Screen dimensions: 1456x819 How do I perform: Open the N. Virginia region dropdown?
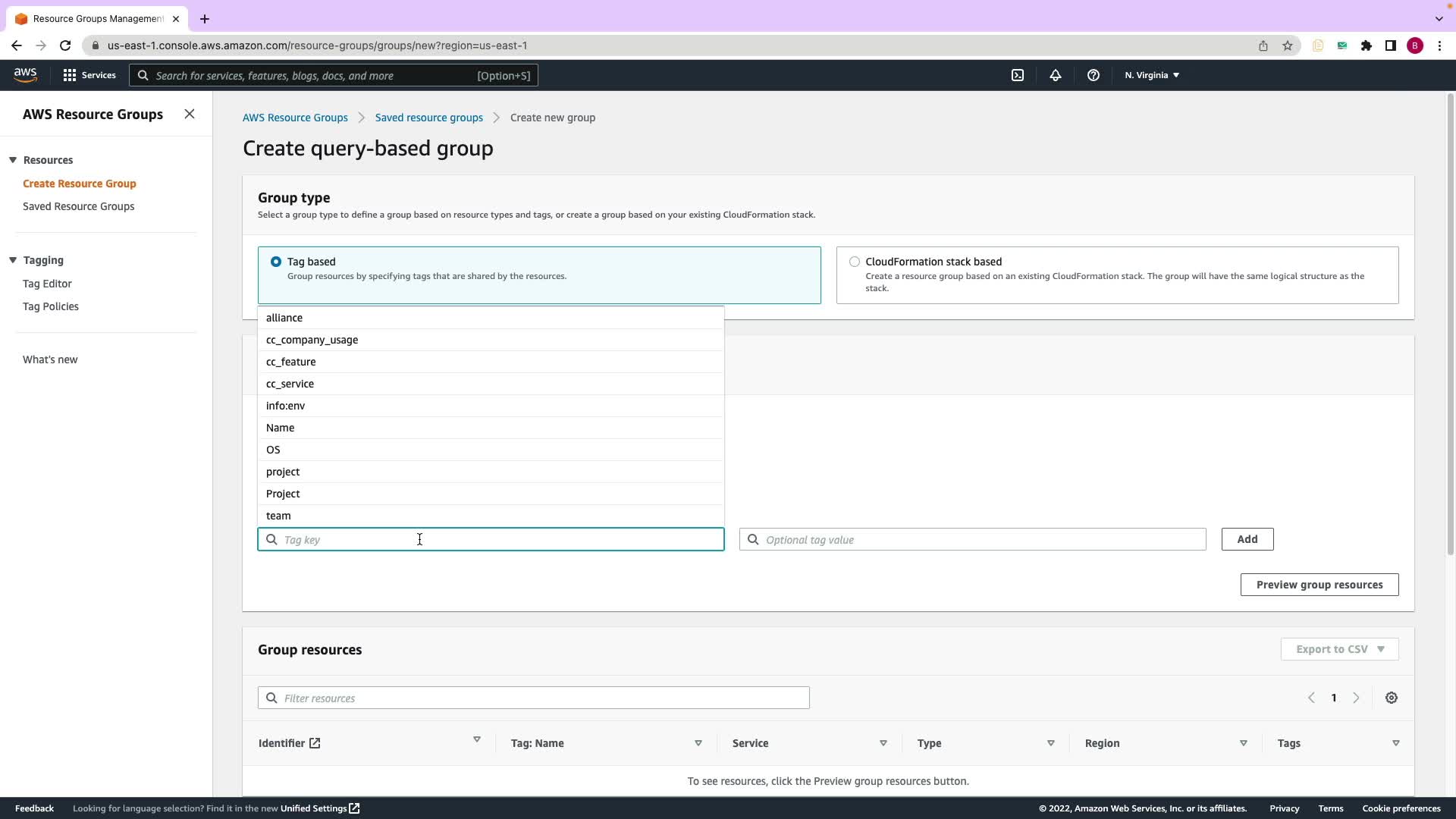(x=1151, y=75)
